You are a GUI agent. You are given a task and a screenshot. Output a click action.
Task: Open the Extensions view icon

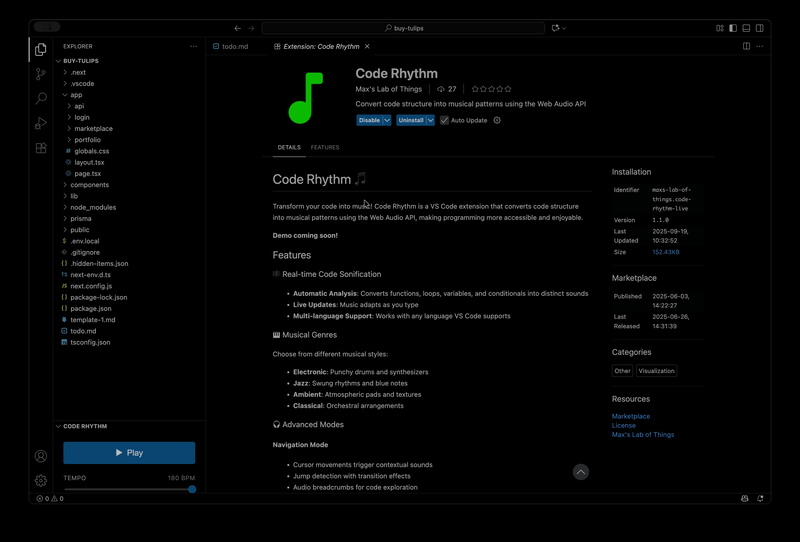pyautogui.click(x=41, y=148)
